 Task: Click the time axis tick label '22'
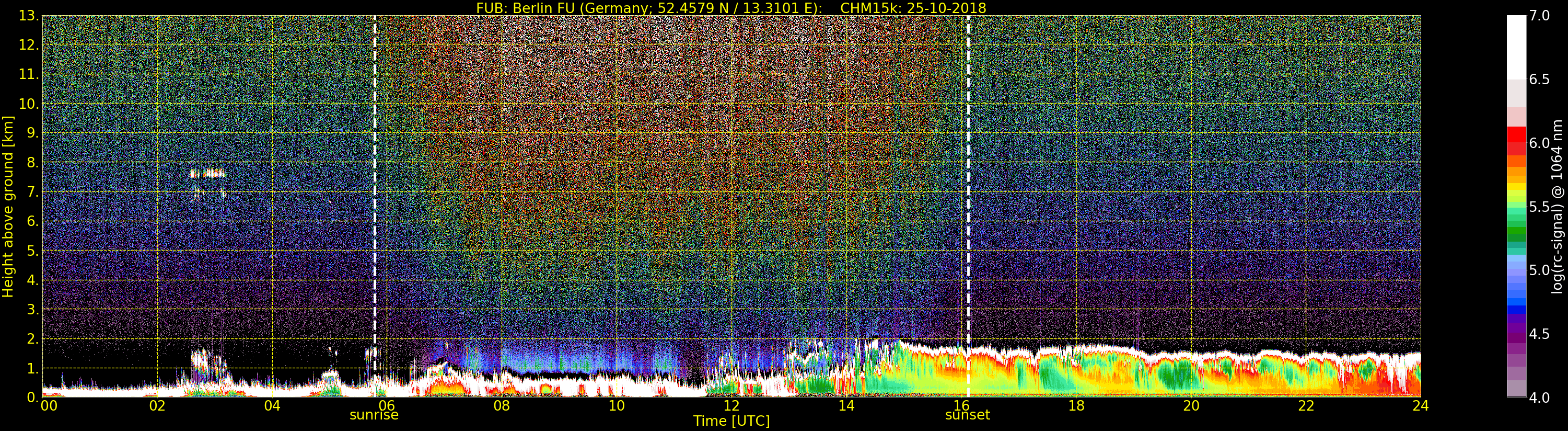pos(1306,405)
